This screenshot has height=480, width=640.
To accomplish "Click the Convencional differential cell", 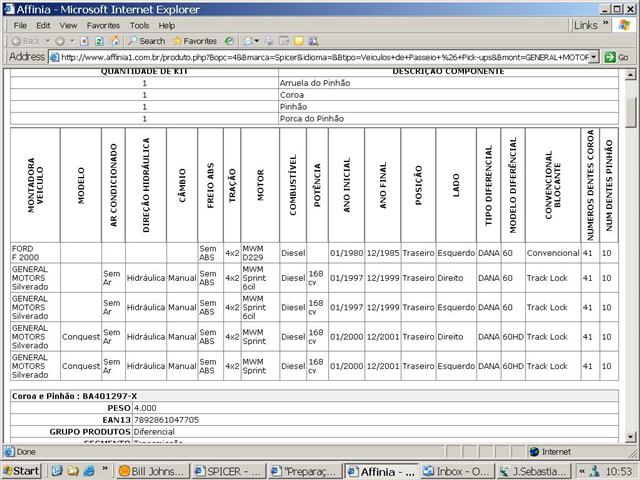I will [x=553, y=253].
